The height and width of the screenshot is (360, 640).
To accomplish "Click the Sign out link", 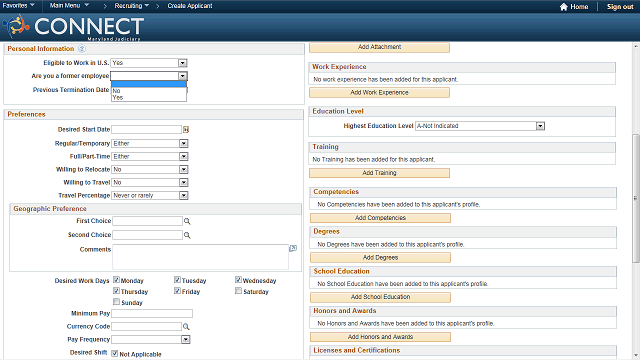I will (x=620, y=7).
